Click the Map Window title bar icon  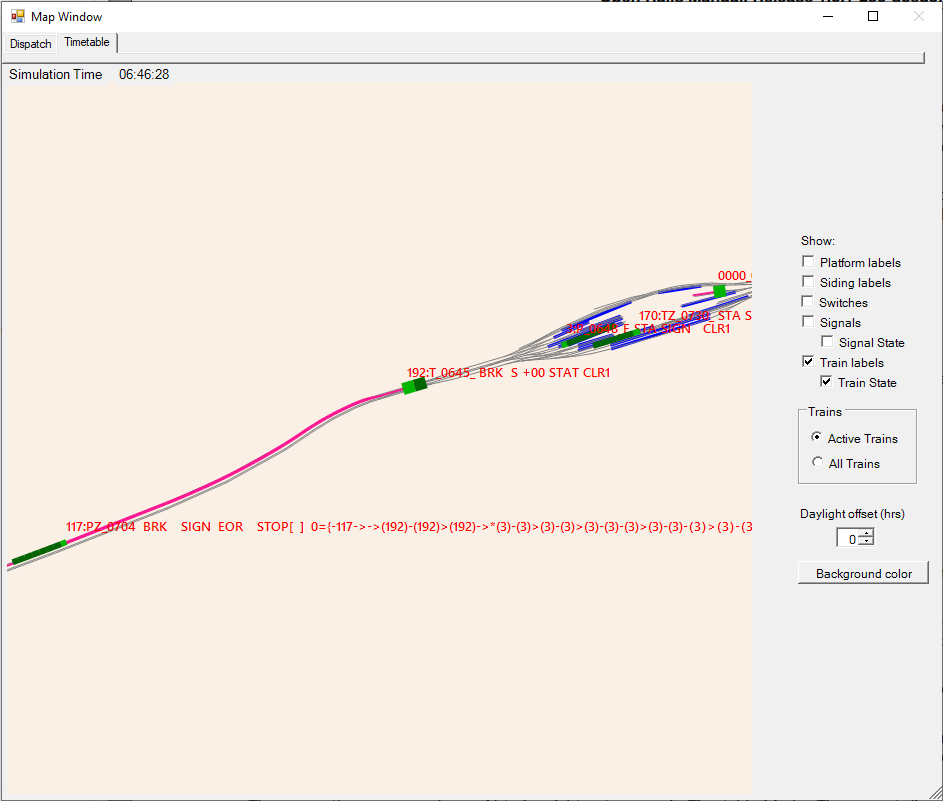(17, 16)
